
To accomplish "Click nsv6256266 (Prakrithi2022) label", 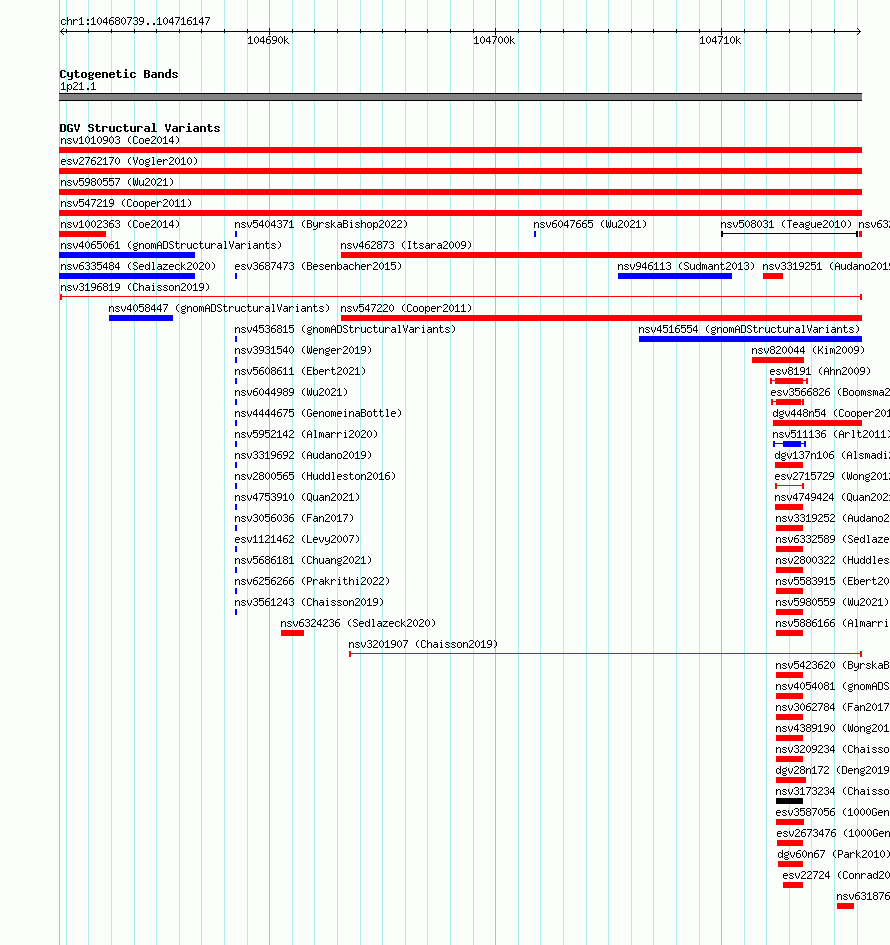I will pos(312,581).
